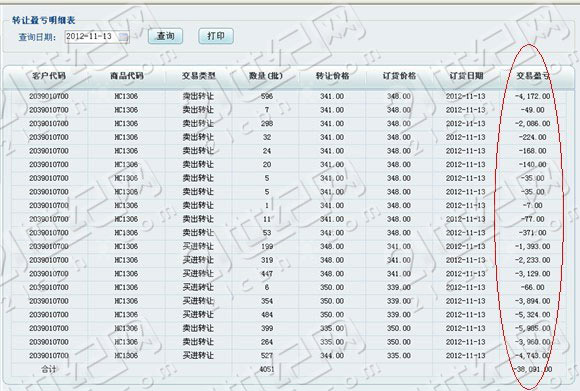
Task: Select the profit/loss cell -1,393.00
Action: tap(533, 246)
